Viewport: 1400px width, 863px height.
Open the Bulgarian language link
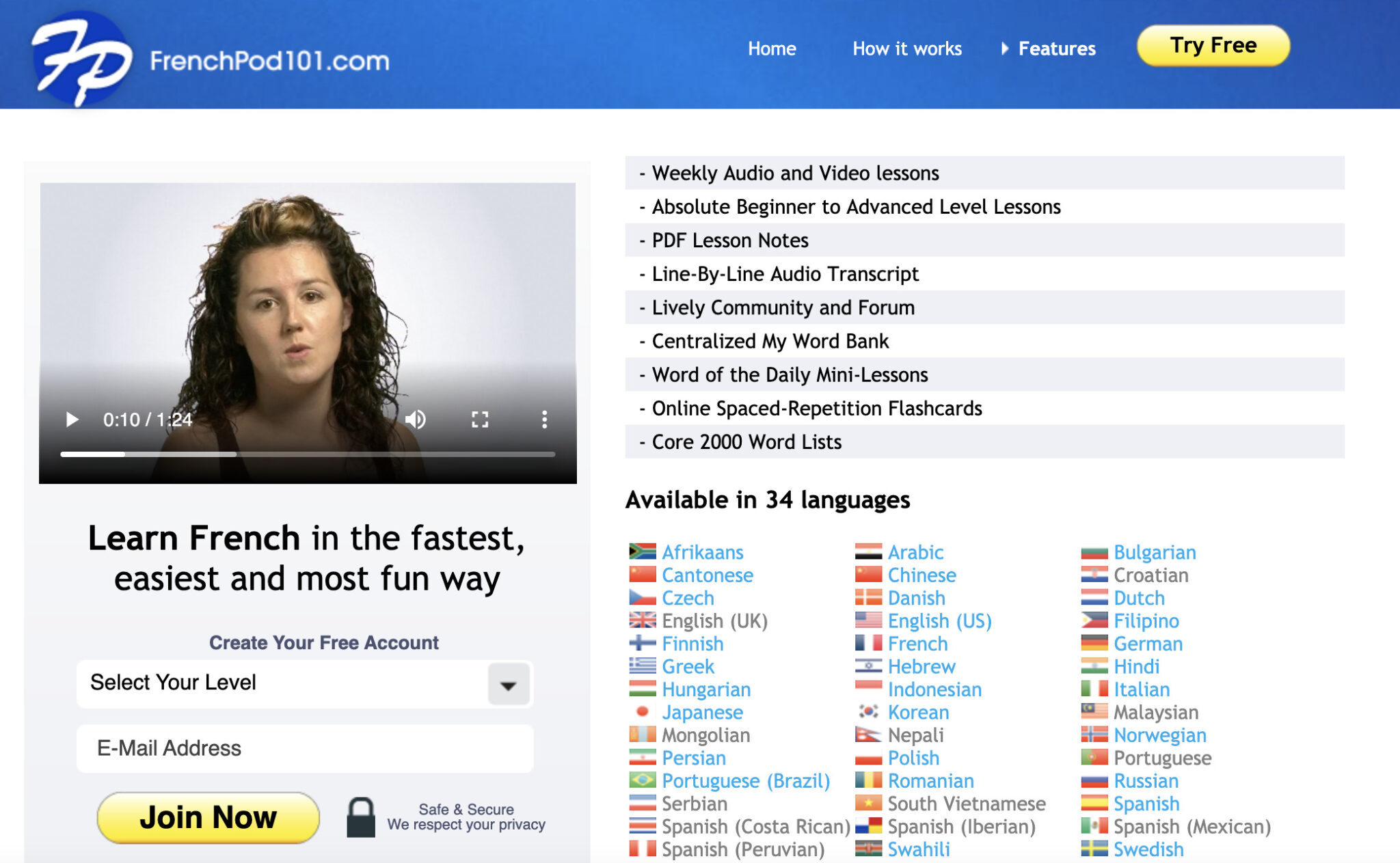coord(1155,552)
